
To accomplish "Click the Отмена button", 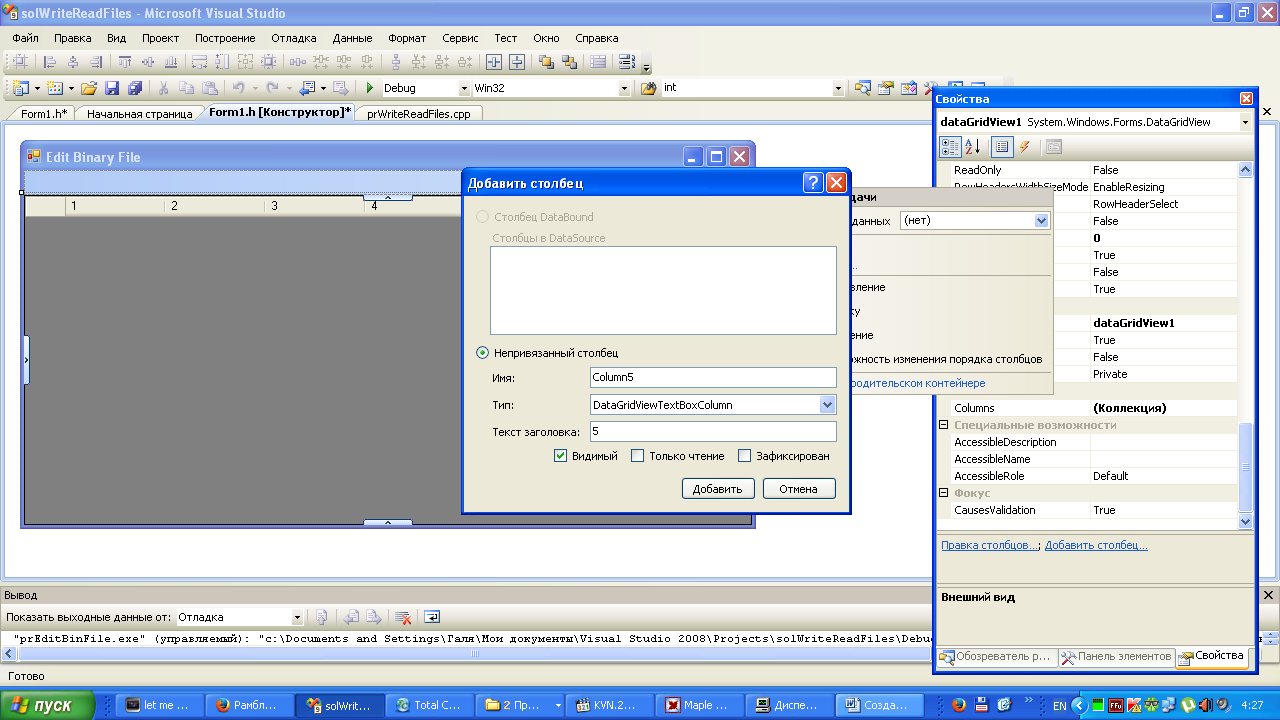I will pyautogui.click(x=799, y=489).
